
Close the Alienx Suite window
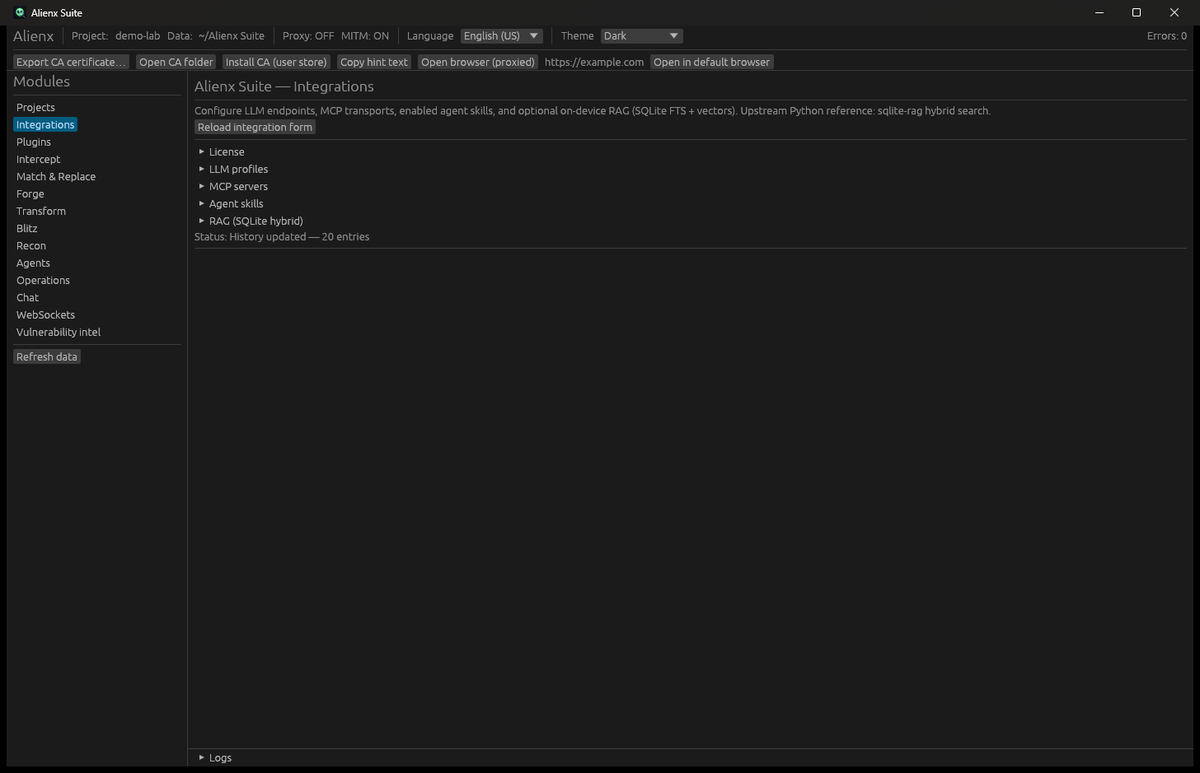(1174, 13)
